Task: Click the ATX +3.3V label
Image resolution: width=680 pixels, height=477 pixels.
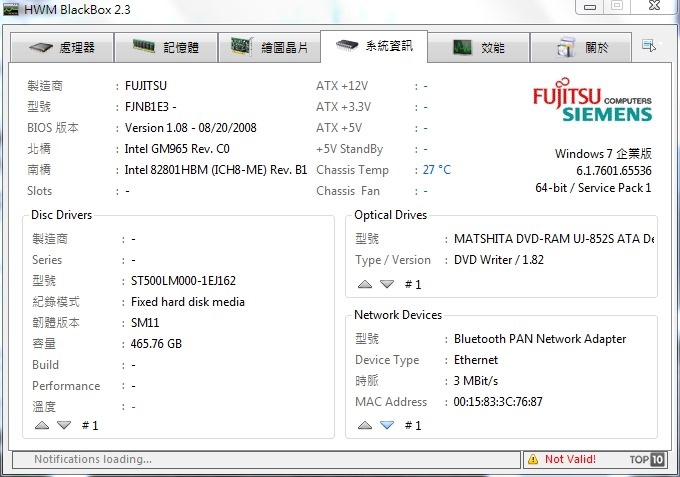Action: click(343, 107)
